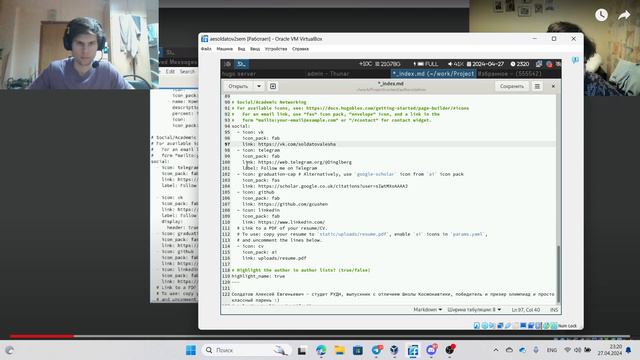Viewport: 640px width, 360px height.
Task: Click the volume indicator in the VM panel
Action: point(456,64)
